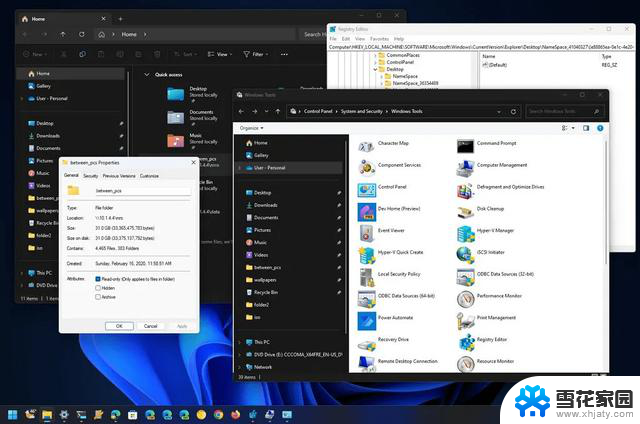
Task: Click See more ellipsis in Home toolbar
Action: pos(284,54)
